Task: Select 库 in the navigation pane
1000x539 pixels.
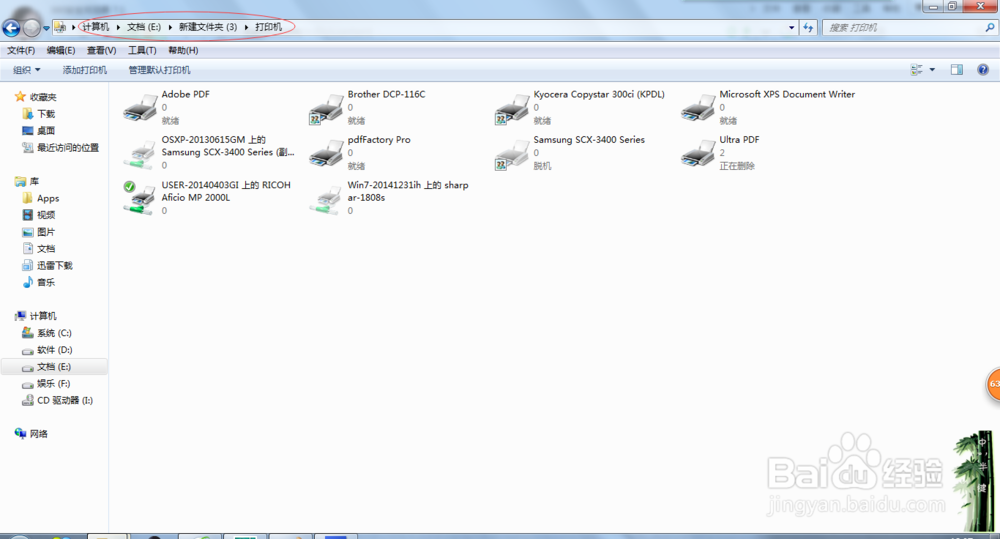Action: tap(27, 181)
